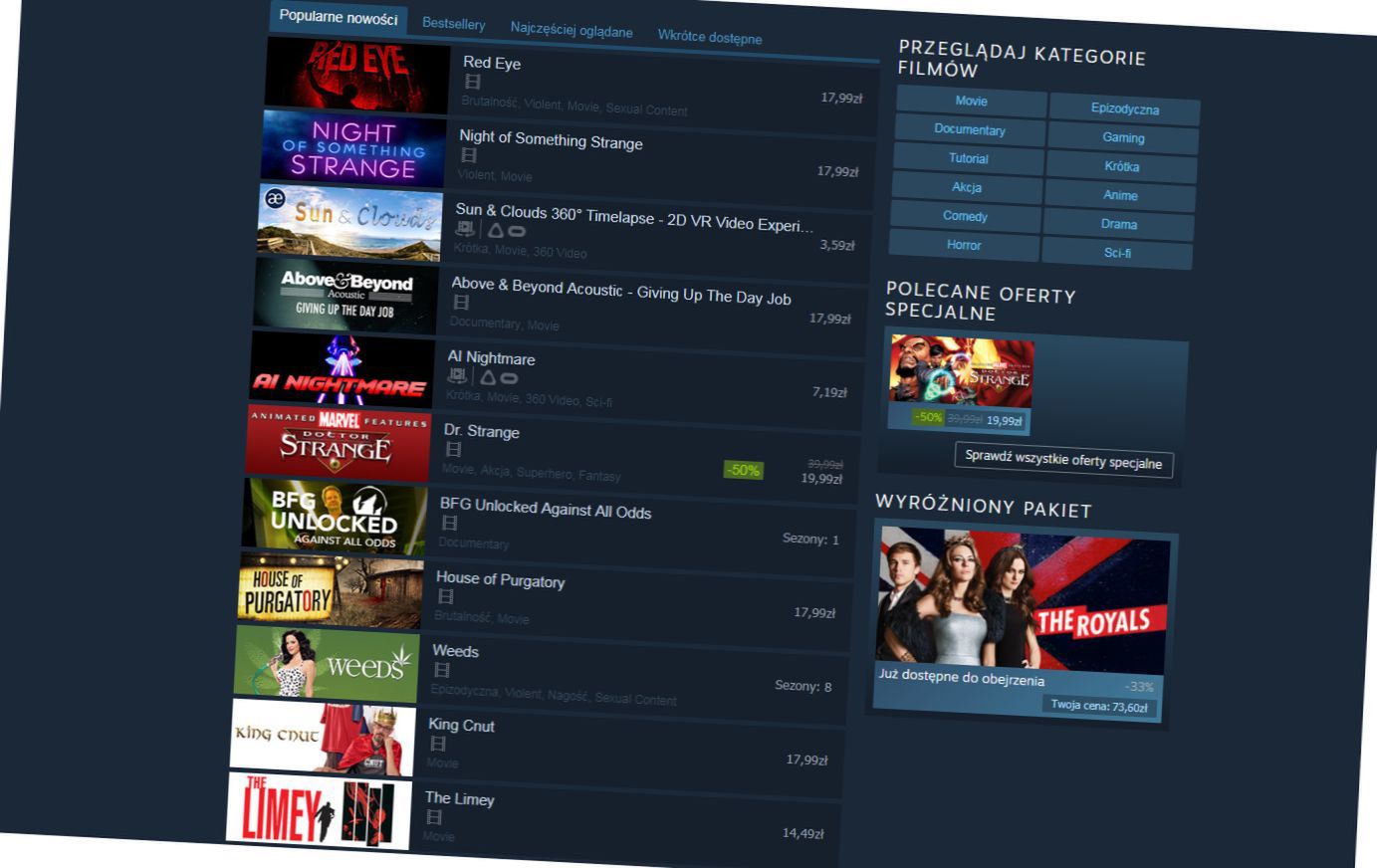The width and height of the screenshot is (1377, 868).
Task: Click the VR headset icons under AI Nightmare
Action: coord(498,377)
